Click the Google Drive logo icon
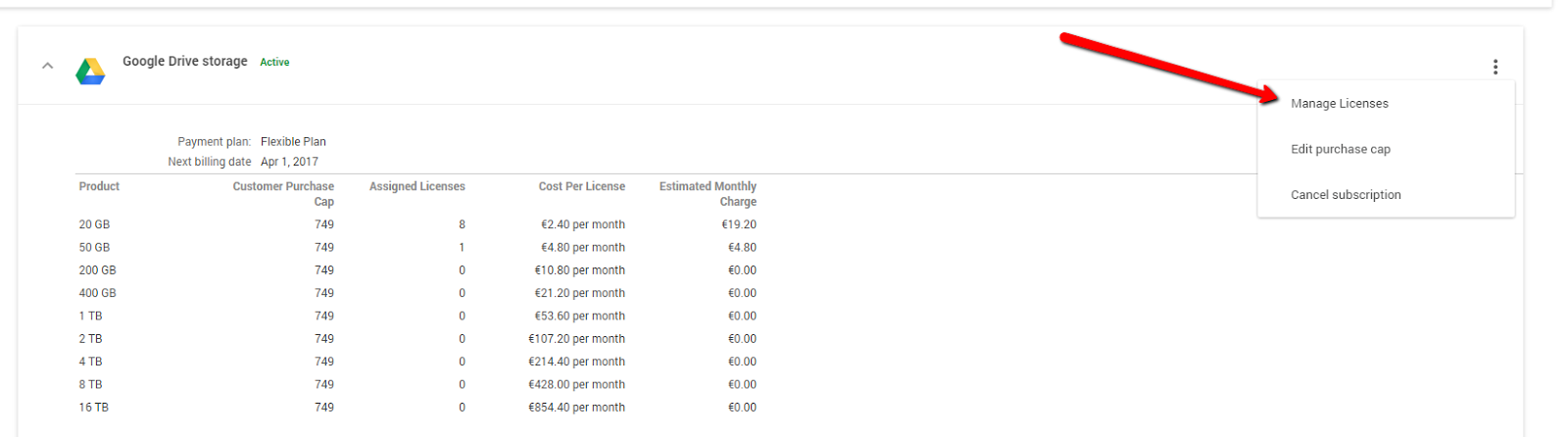Viewport: 1568px width, 437px height. coord(90,71)
